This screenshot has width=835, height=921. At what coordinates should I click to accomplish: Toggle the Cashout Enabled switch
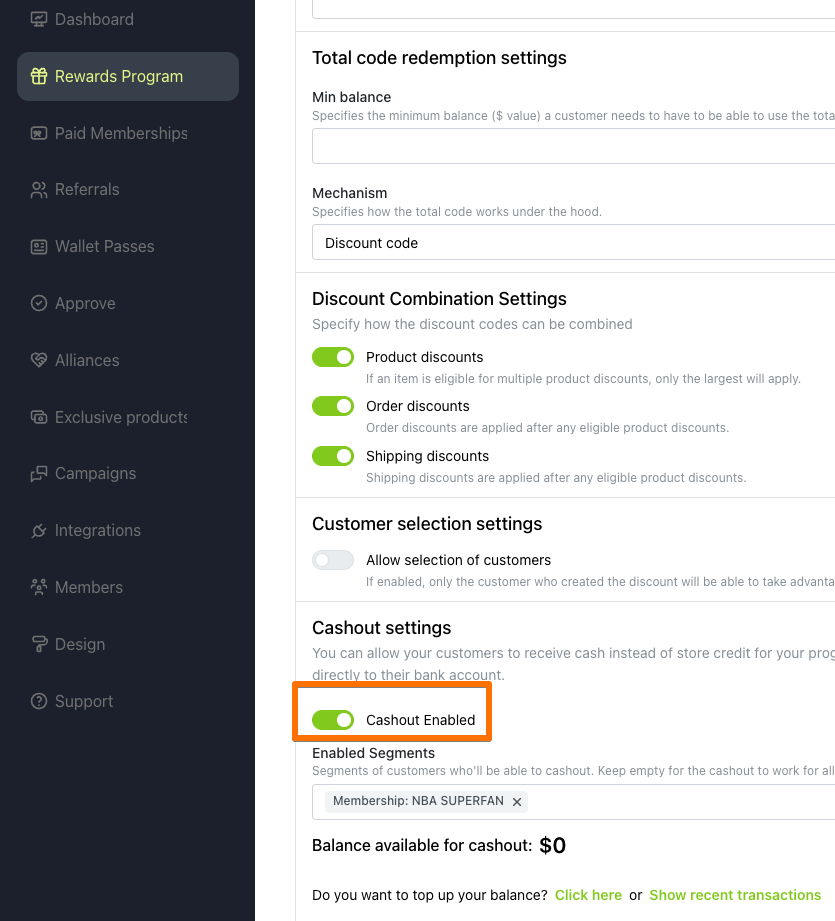click(333, 720)
